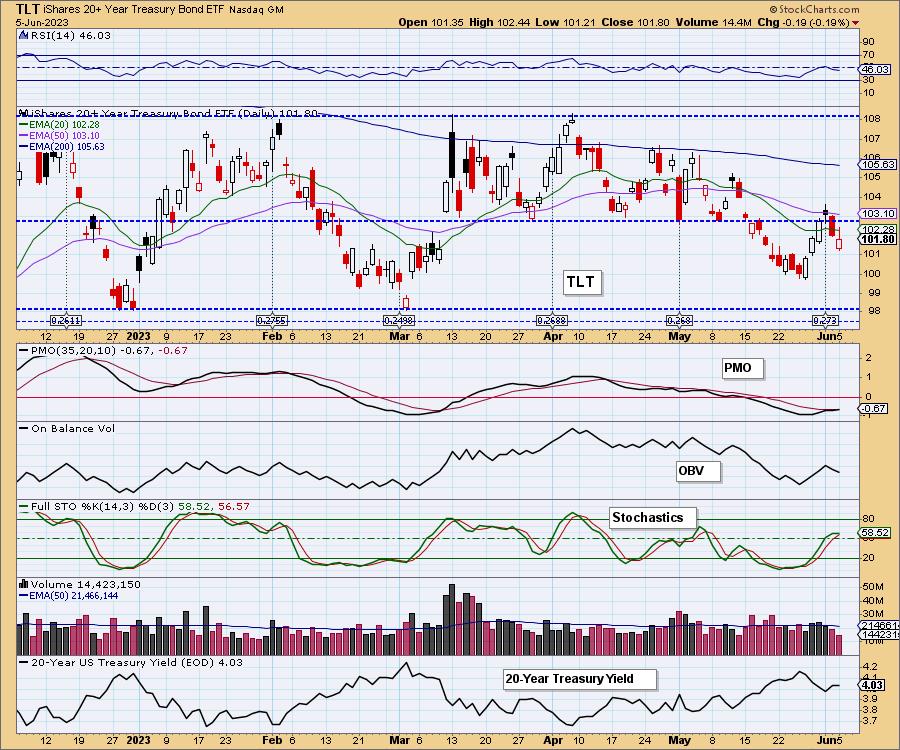Click the volume bars icon beside Volume 14,423,150
Viewport: 900px width, 750px height.
pyautogui.click(x=24, y=584)
